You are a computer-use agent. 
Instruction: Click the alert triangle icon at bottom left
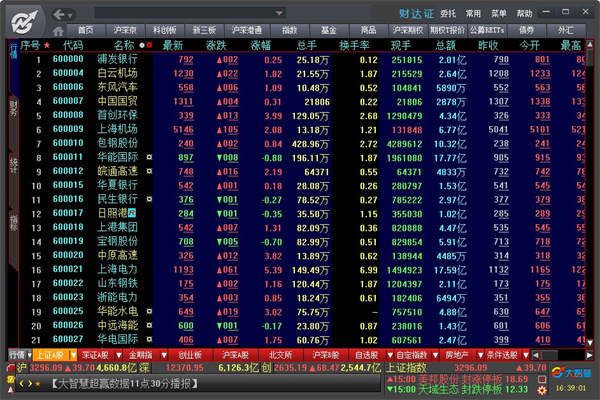(10, 390)
